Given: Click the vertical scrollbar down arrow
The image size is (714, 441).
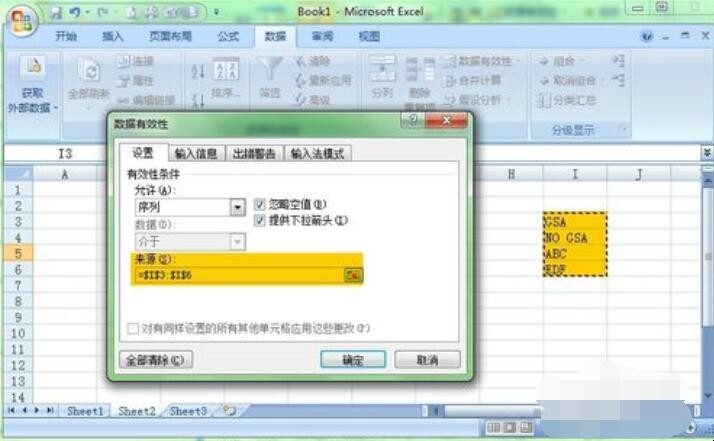Looking at the screenshot, I should coord(708,395).
